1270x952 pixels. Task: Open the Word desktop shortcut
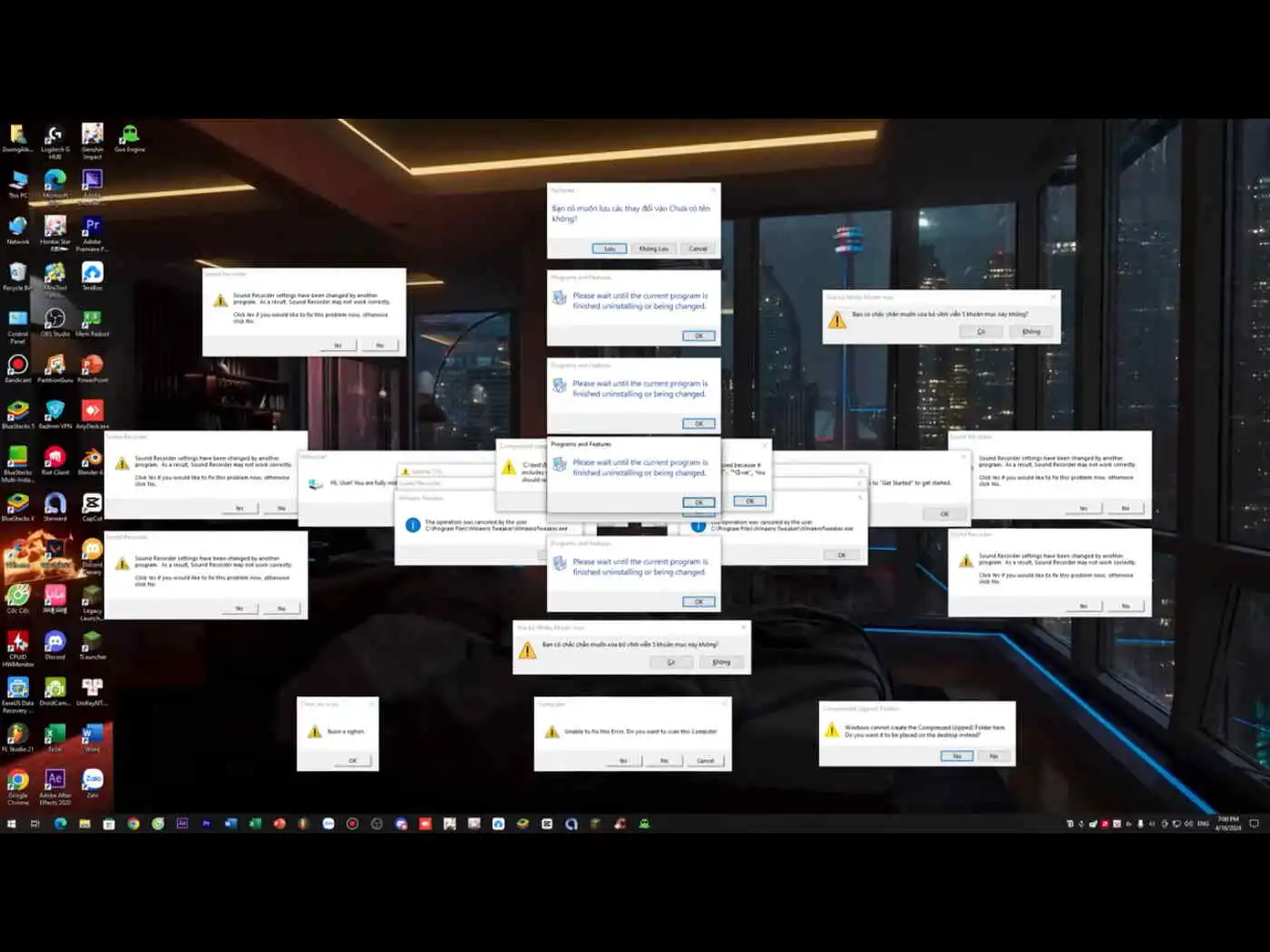[x=92, y=738]
